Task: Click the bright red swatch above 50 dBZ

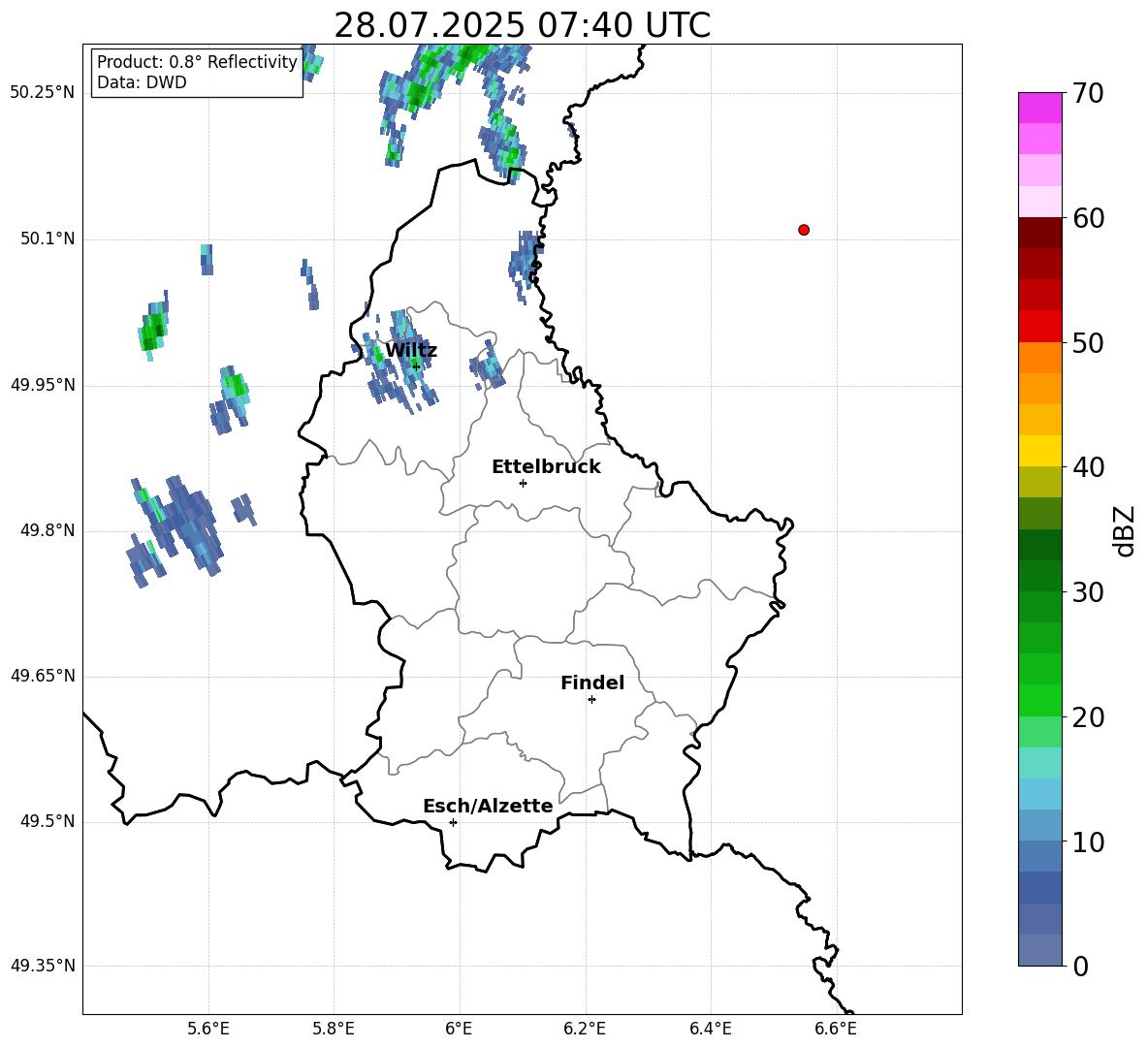Action: [x=1039, y=326]
